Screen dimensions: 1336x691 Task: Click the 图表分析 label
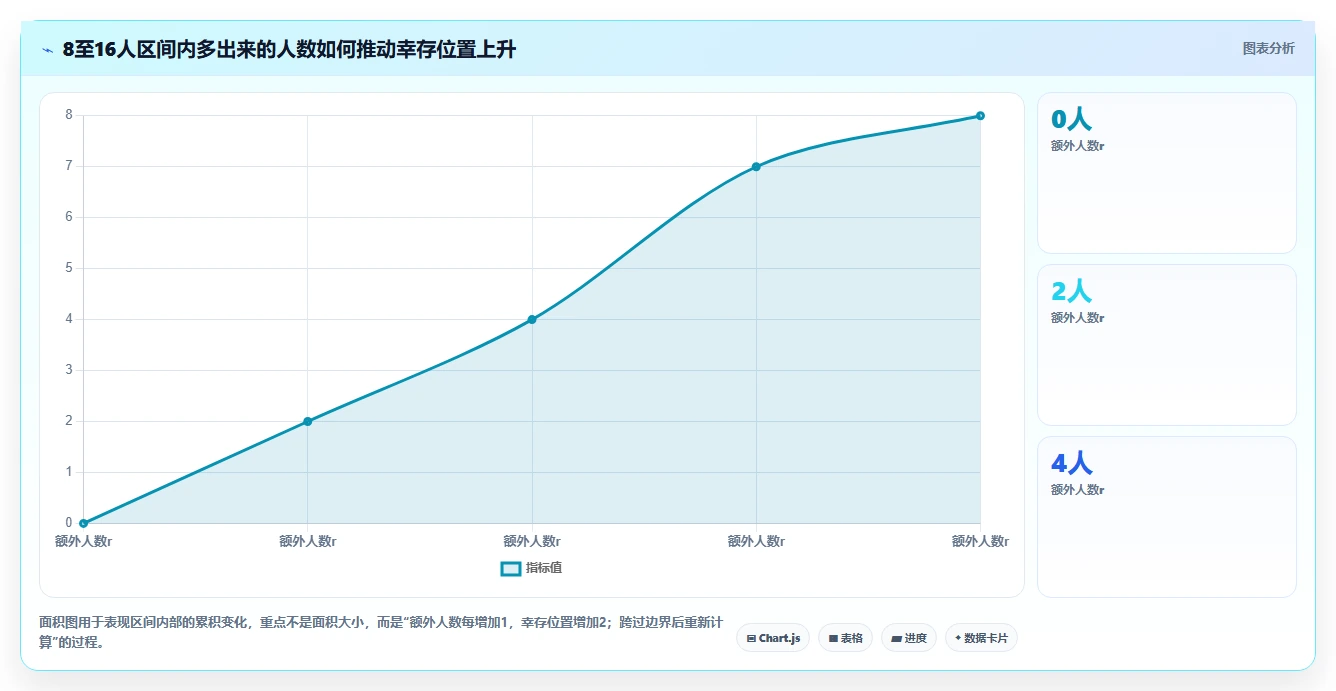1268,48
